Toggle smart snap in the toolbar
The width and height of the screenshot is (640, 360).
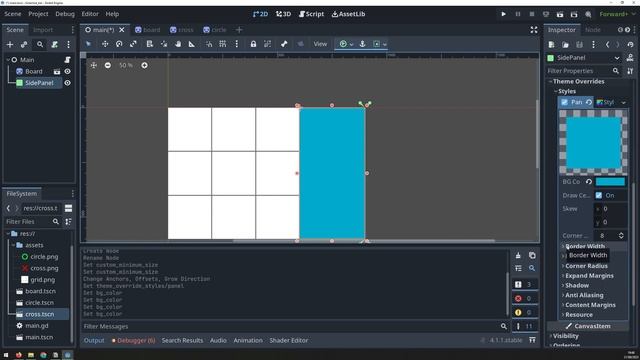209,44
